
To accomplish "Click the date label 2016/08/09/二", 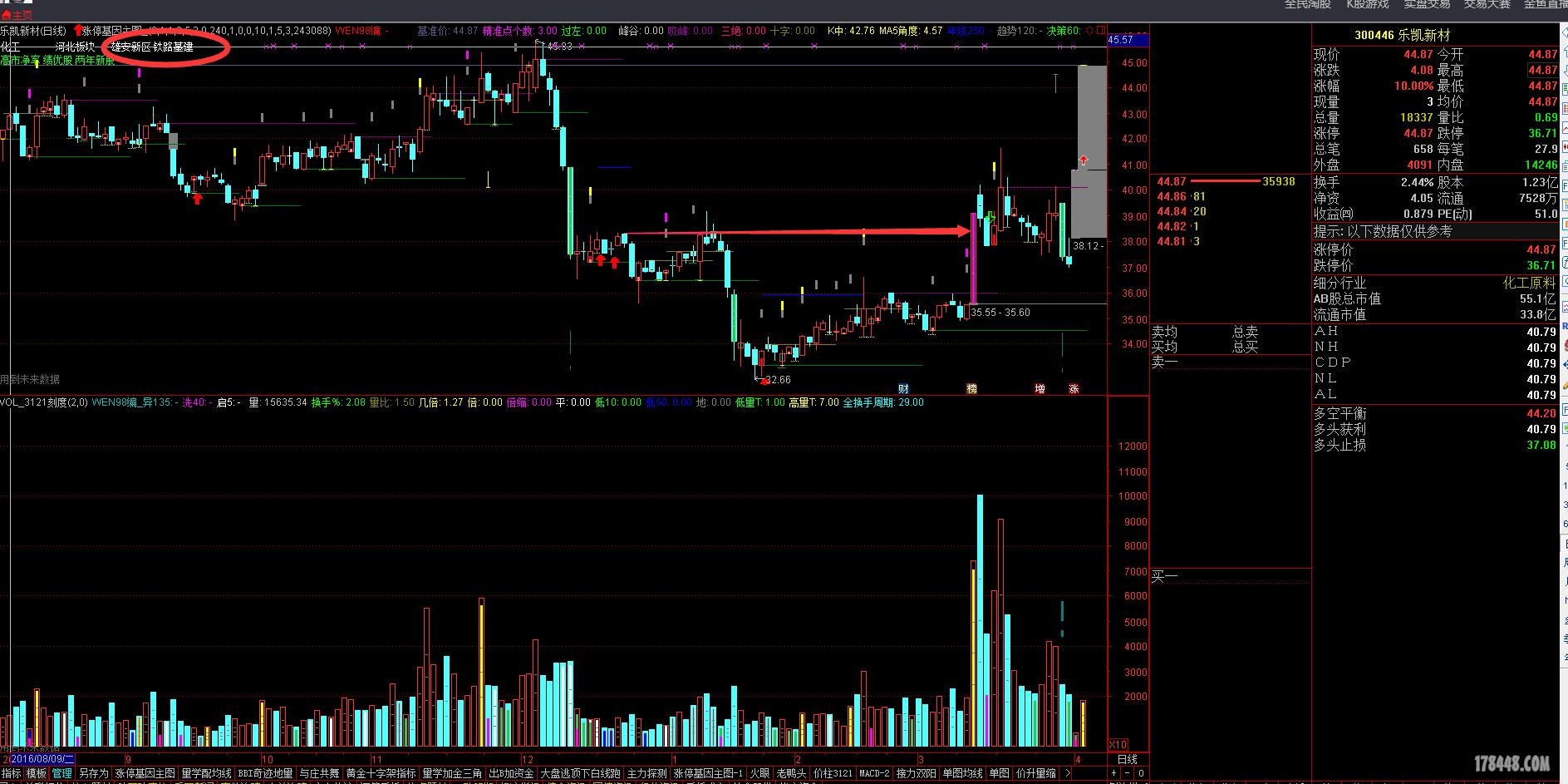I will pos(42,759).
